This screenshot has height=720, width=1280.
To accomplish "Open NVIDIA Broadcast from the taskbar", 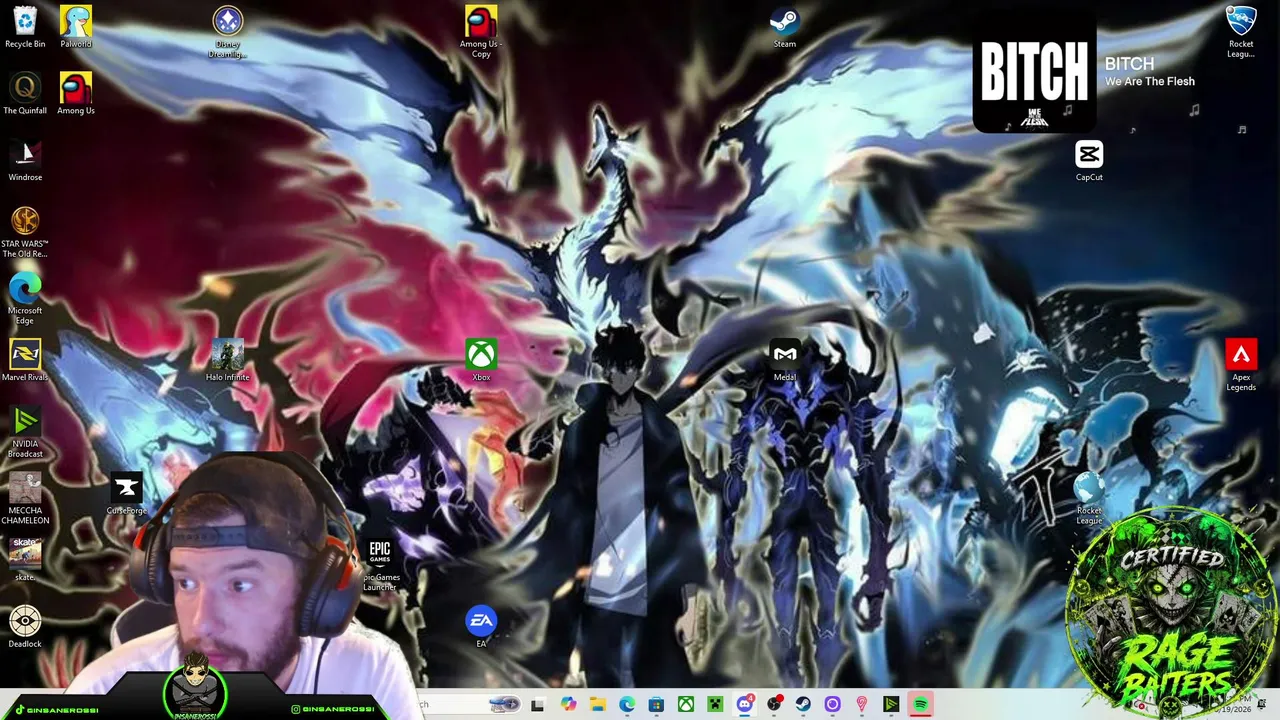I will (x=891, y=705).
